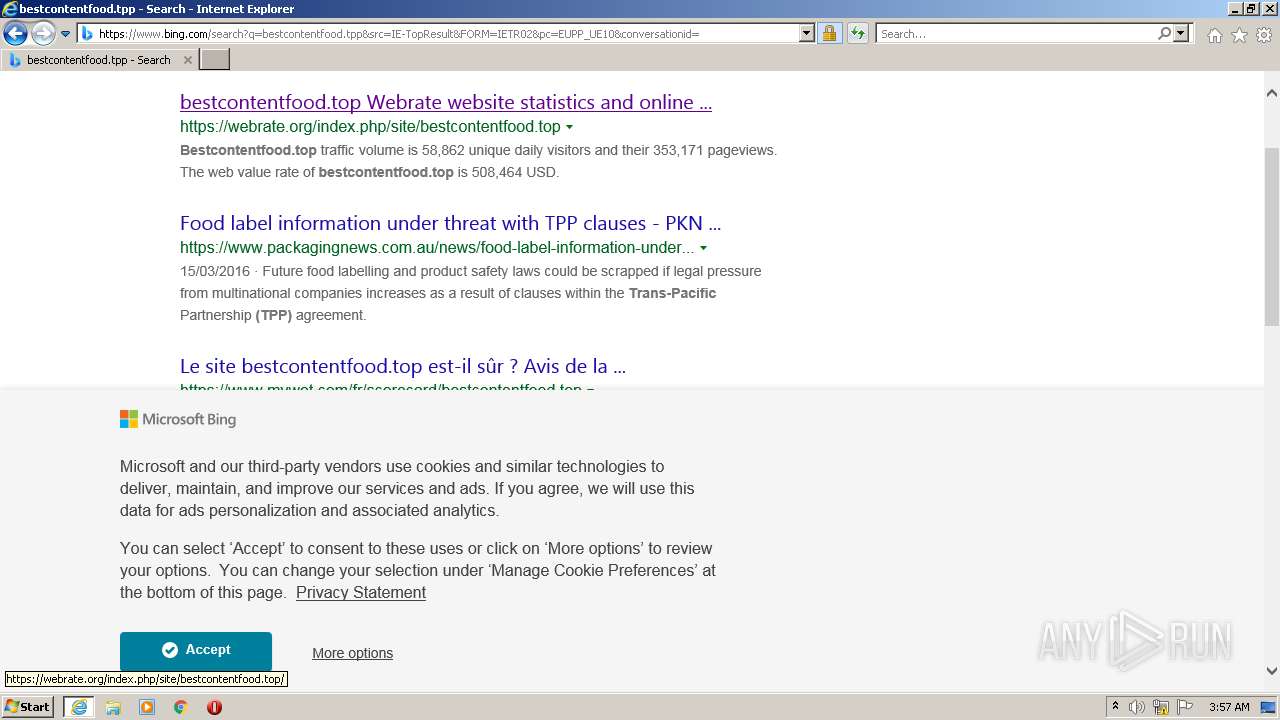1280x720 pixels.
Task: Open More options for cookies
Action: point(352,653)
